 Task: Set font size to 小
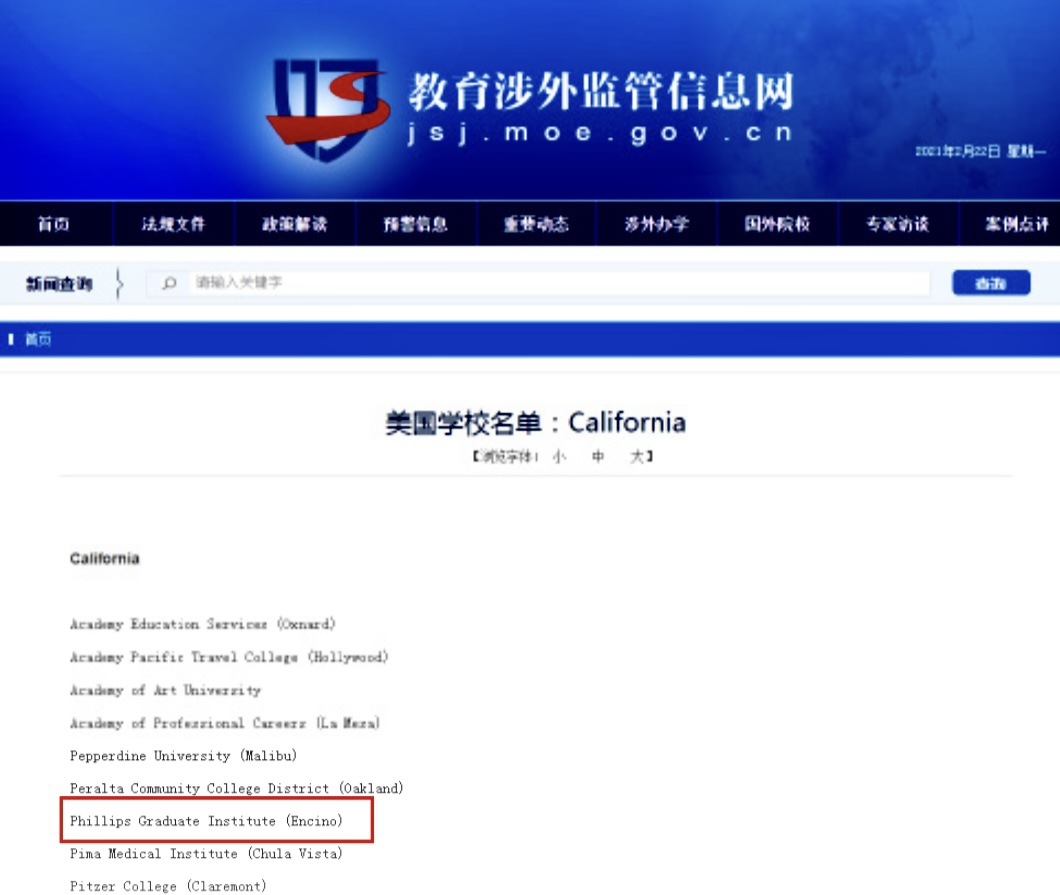559,457
